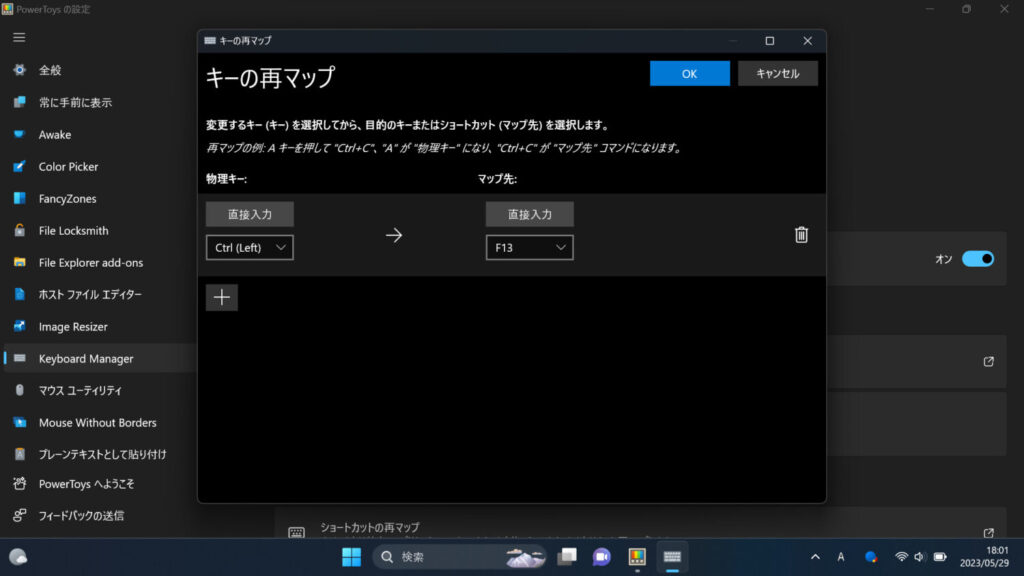Click the 全般 gear icon in sidebar
The width and height of the screenshot is (1024, 576).
pos(20,70)
